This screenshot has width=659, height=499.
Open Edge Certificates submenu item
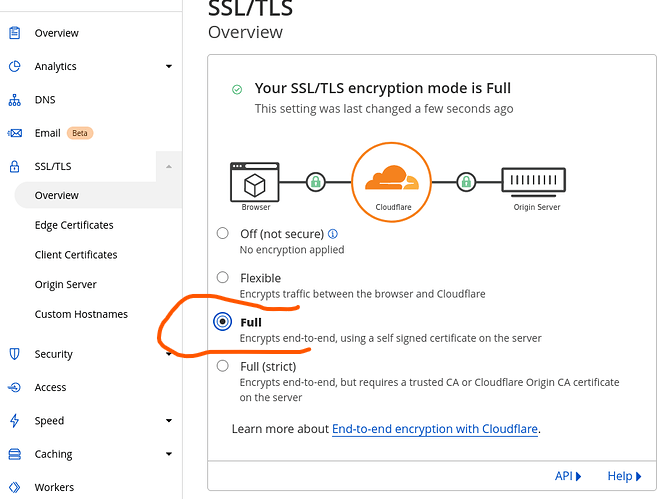[74, 225]
